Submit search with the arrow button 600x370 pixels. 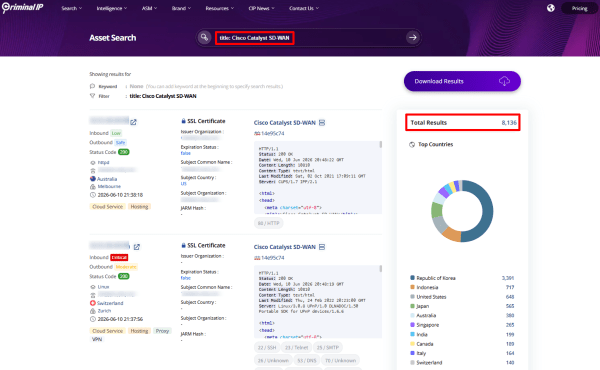pos(412,37)
